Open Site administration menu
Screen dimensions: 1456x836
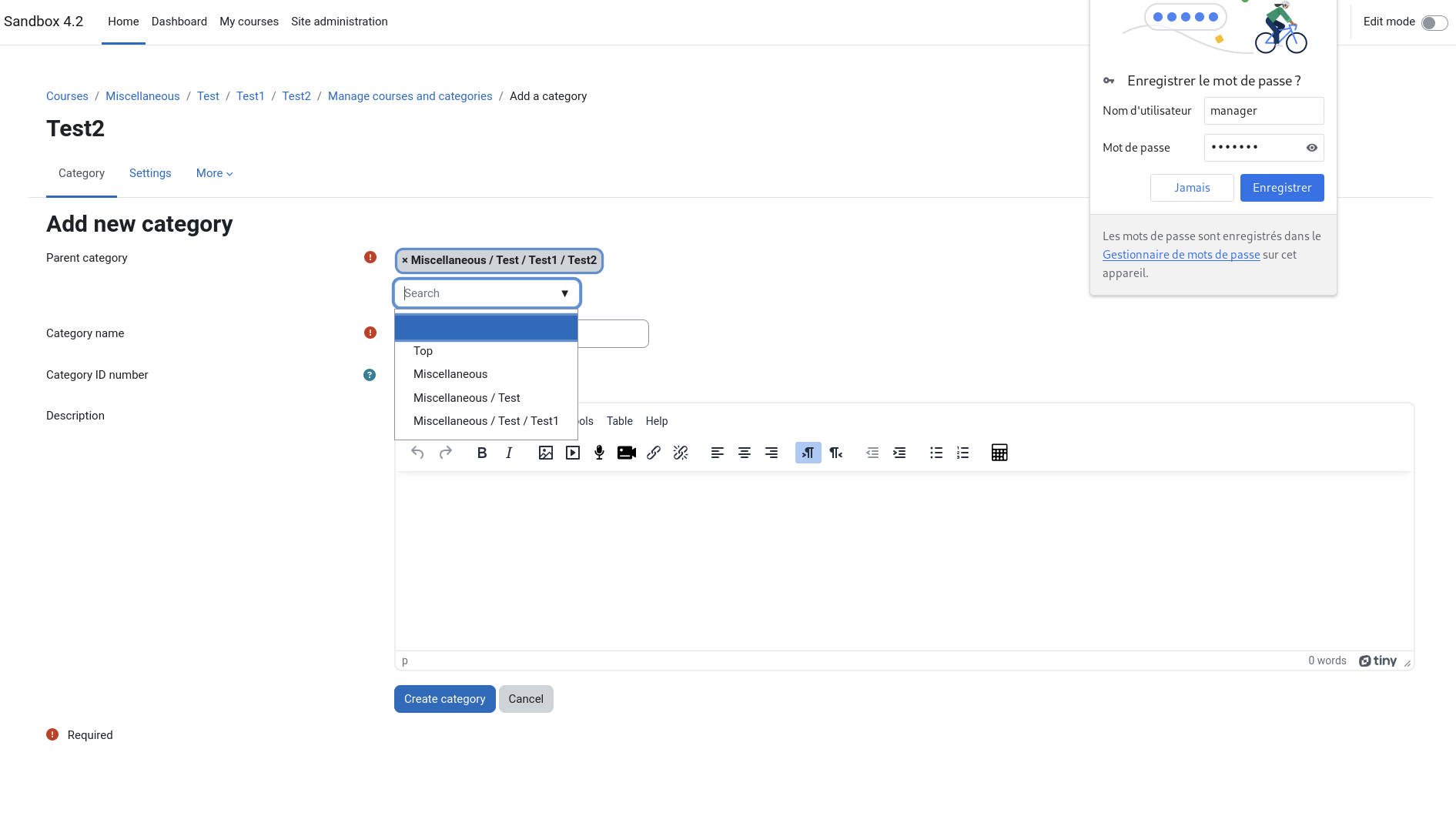pyautogui.click(x=340, y=22)
